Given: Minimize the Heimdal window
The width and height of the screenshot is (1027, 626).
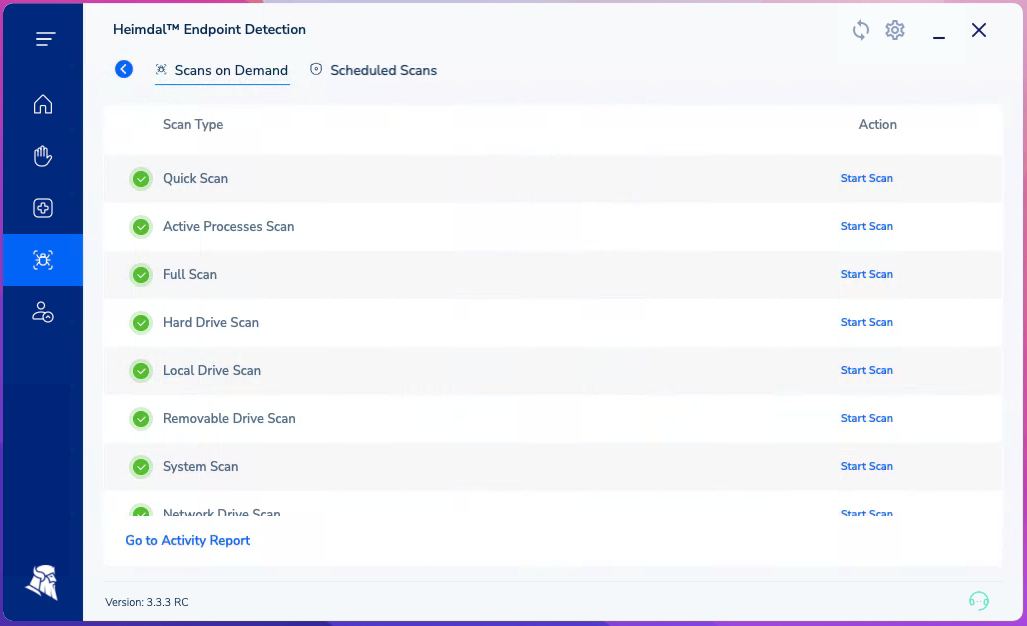Looking at the screenshot, I should tap(939, 37).
